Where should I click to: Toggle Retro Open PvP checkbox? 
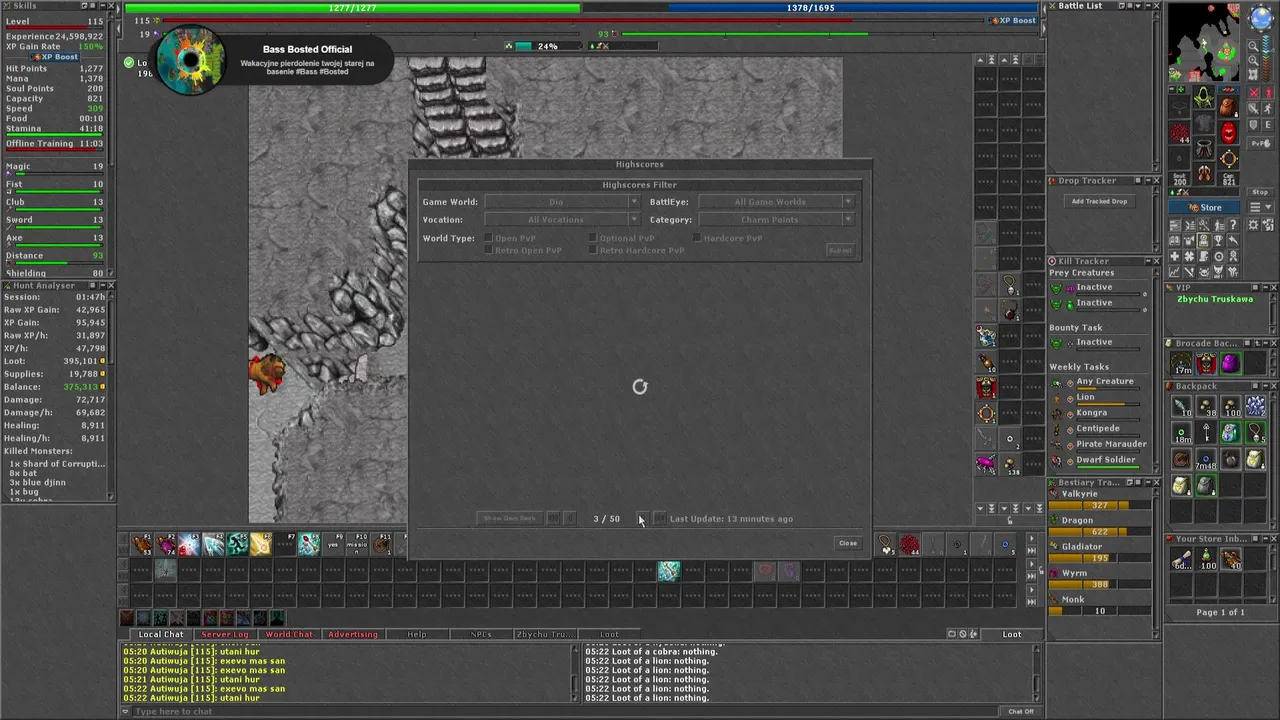tap(489, 250)
